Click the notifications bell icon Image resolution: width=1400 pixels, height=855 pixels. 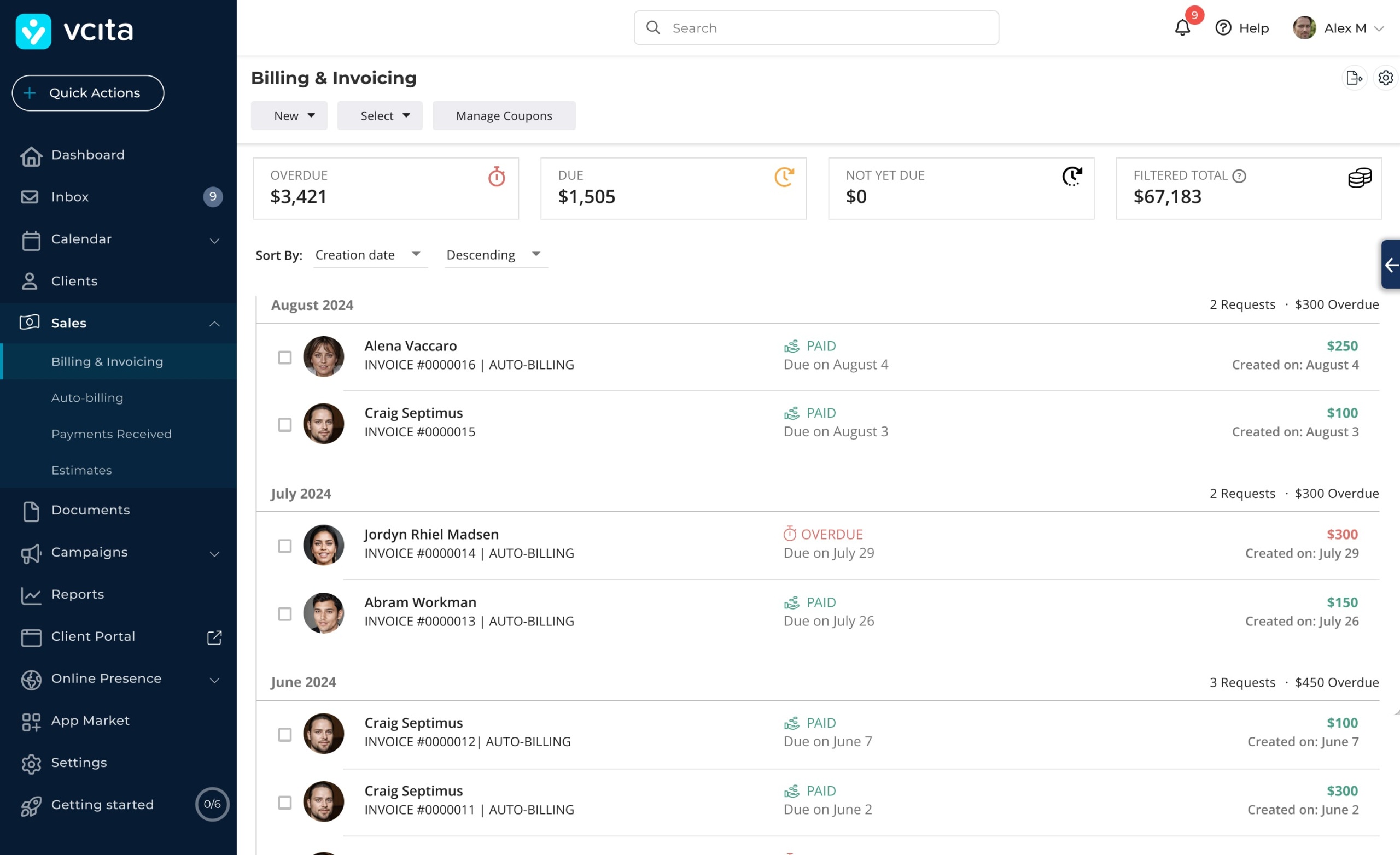coord(1182,28)
